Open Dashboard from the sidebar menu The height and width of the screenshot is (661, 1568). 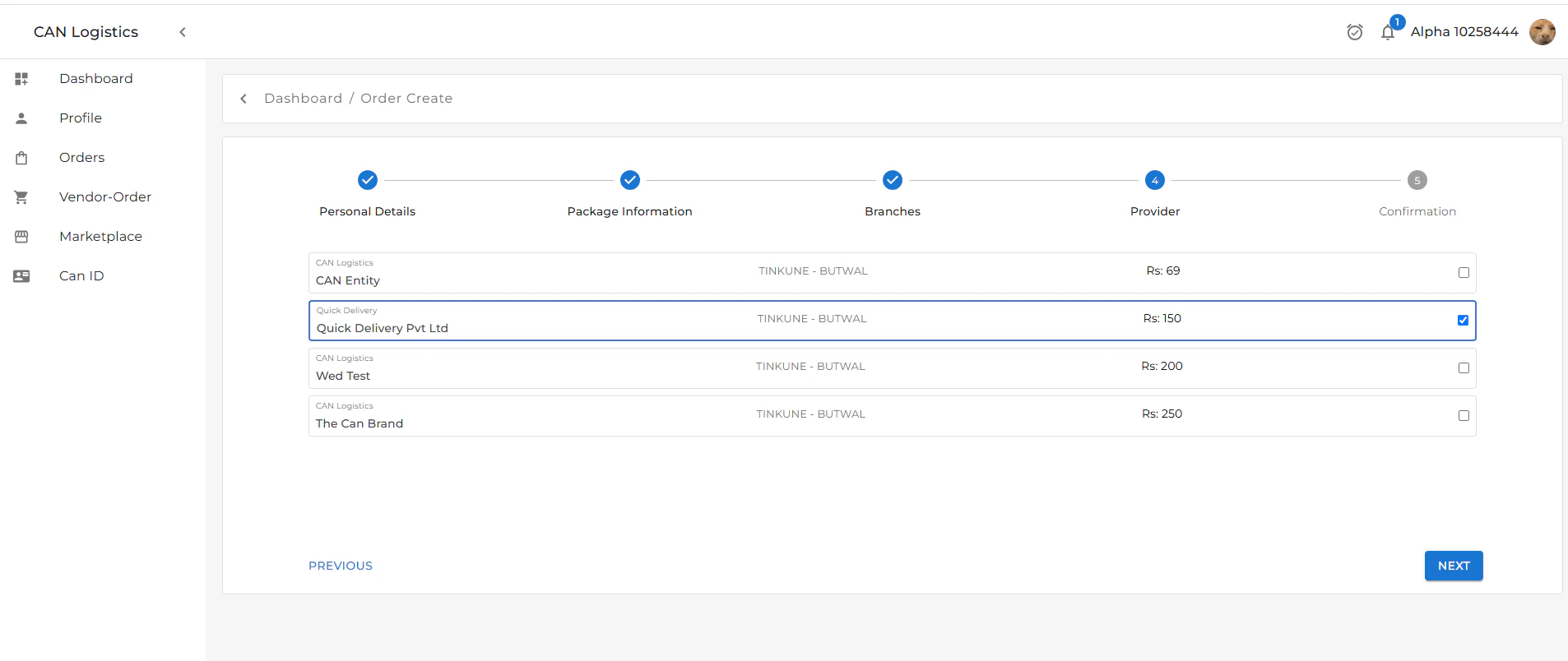tap(95, 79)
